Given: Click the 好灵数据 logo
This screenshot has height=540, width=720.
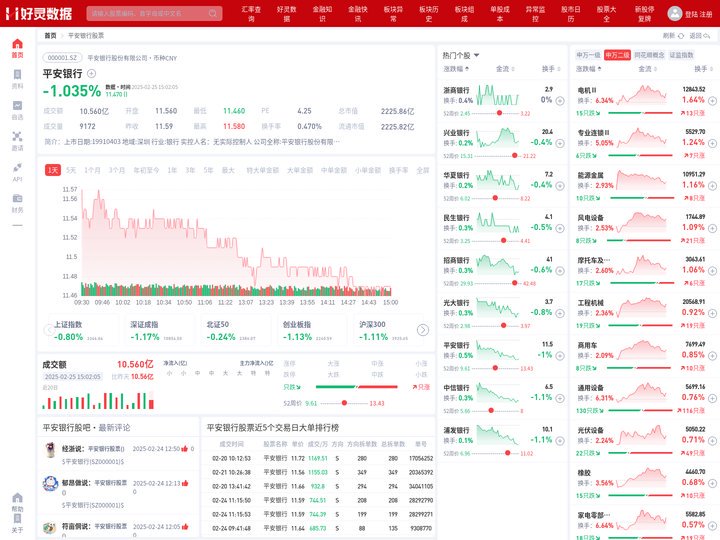Looking at the screenshot, I should point(39,13).
